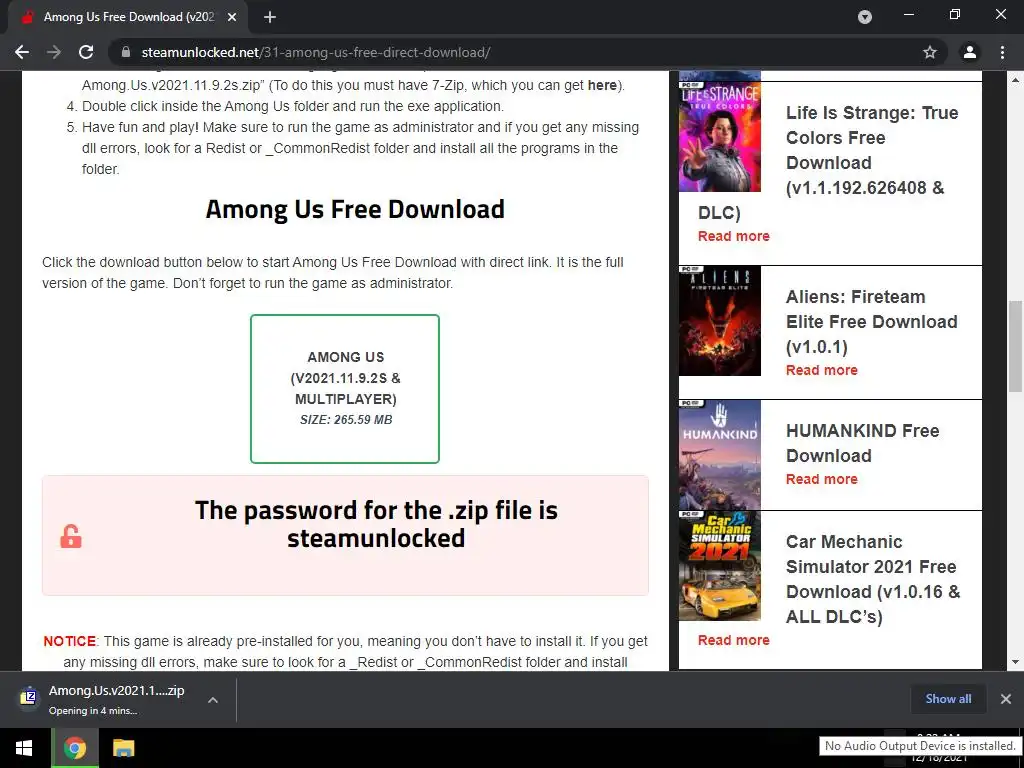Viewport: 1024px width, 768px height.
Task: Click Read more under Aliens Fireteam Elite
Action: pyautogui.click(x=822, y=370)
